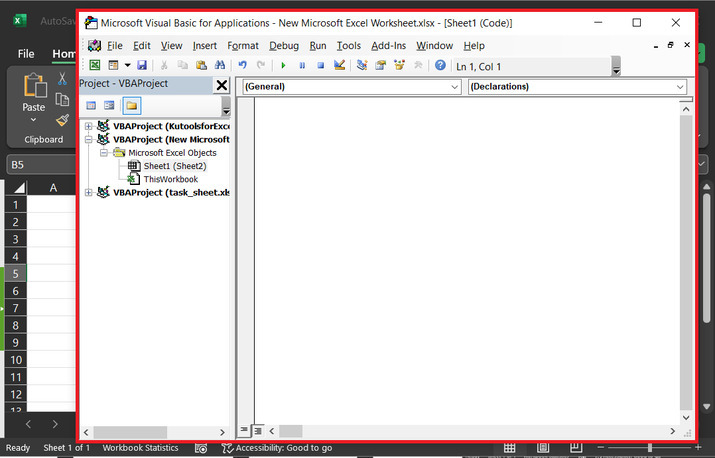Image resolution: width=715 pixels, height=458 pixels.
Task: Collapse VBAProject (New Microsoft) tree node
Action: coord(89,140)
